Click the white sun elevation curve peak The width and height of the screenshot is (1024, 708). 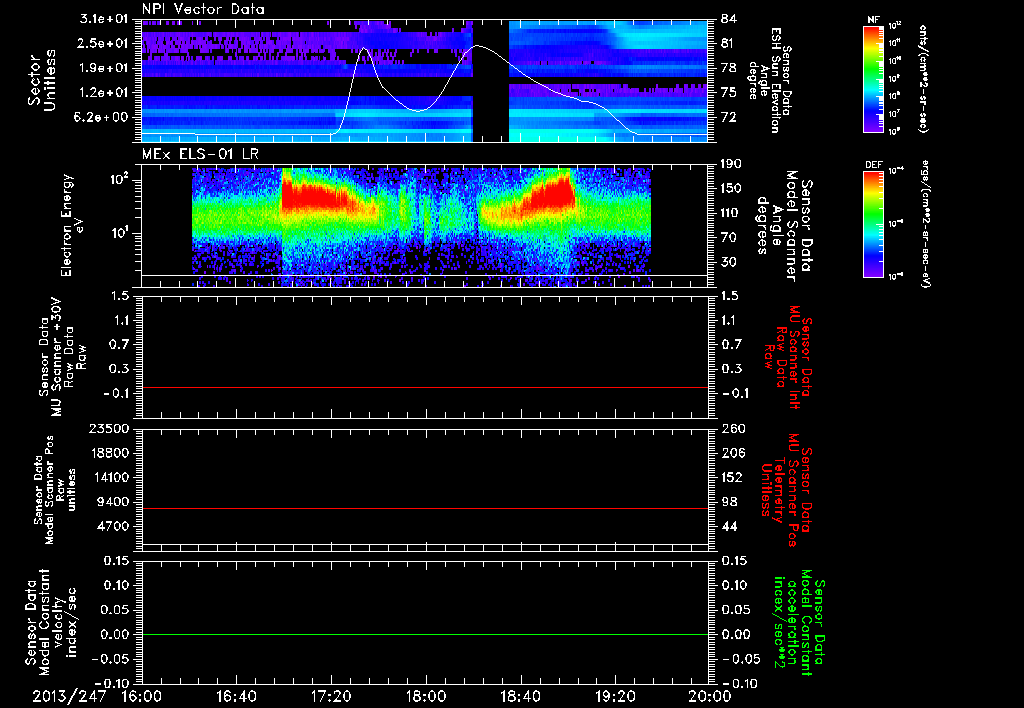pyautogui.click(x=477, y=46)
